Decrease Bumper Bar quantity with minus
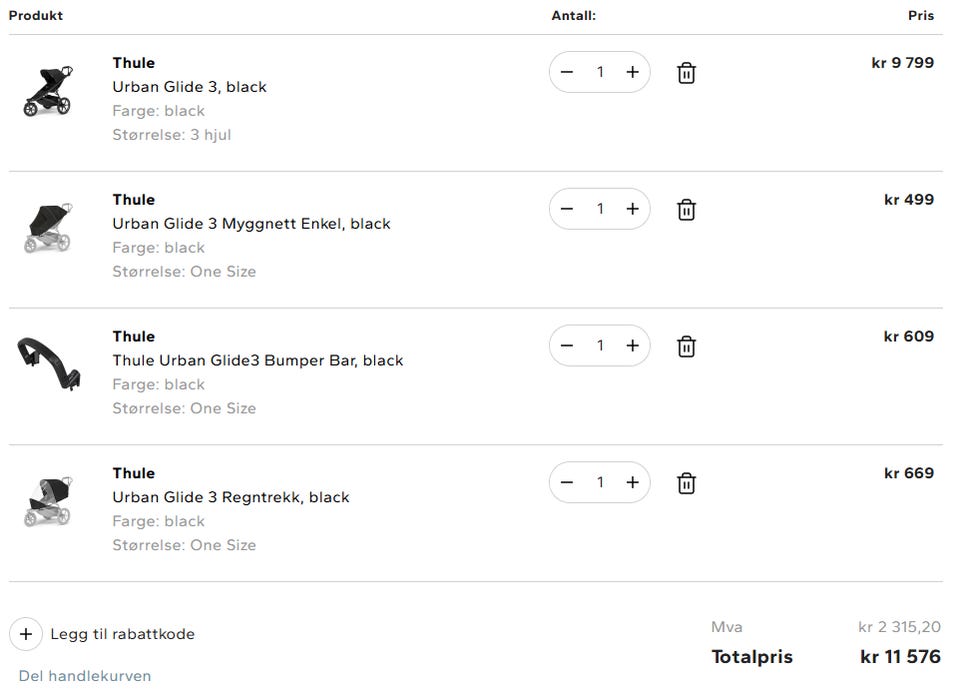 [x=567, y=346]
